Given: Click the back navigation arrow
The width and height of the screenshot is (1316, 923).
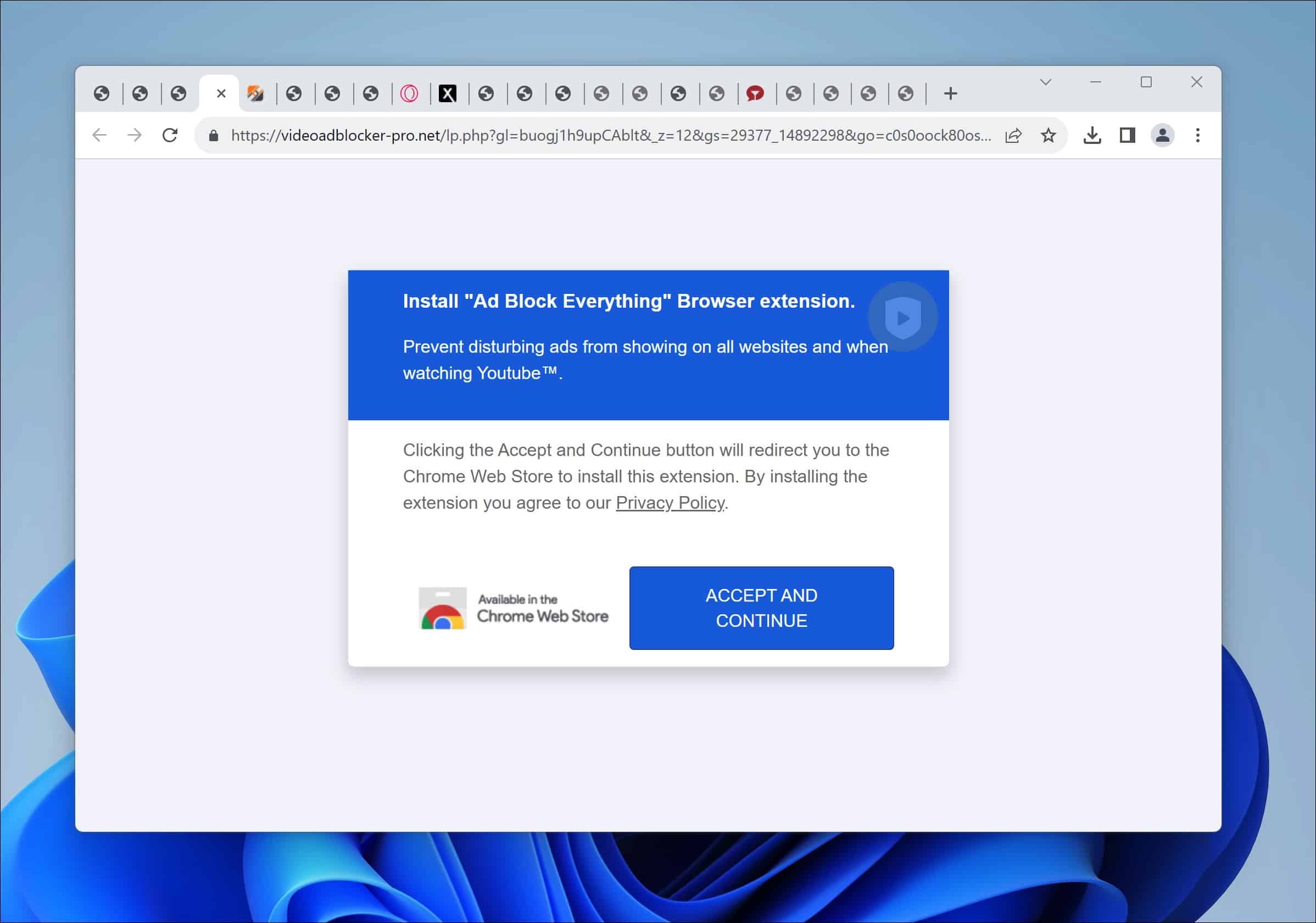Looking at the screenshot, I should [100, 135].
